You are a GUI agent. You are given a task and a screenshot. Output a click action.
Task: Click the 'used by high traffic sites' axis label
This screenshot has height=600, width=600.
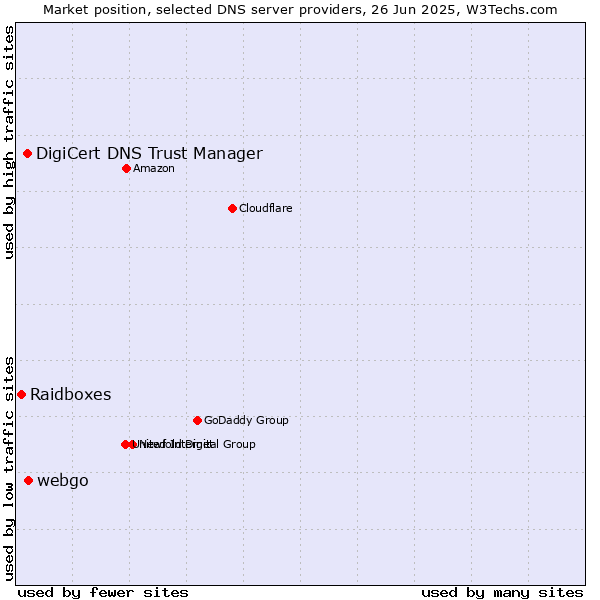click(9, 142)
